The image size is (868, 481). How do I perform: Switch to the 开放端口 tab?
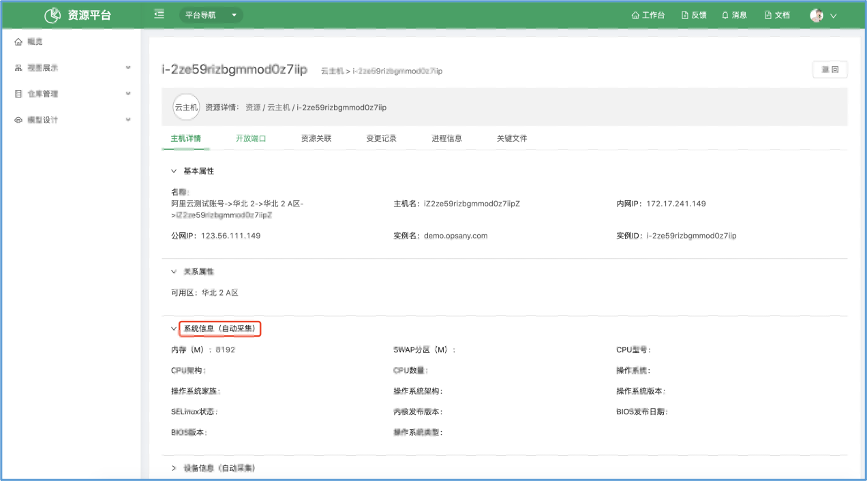point(250,139)
